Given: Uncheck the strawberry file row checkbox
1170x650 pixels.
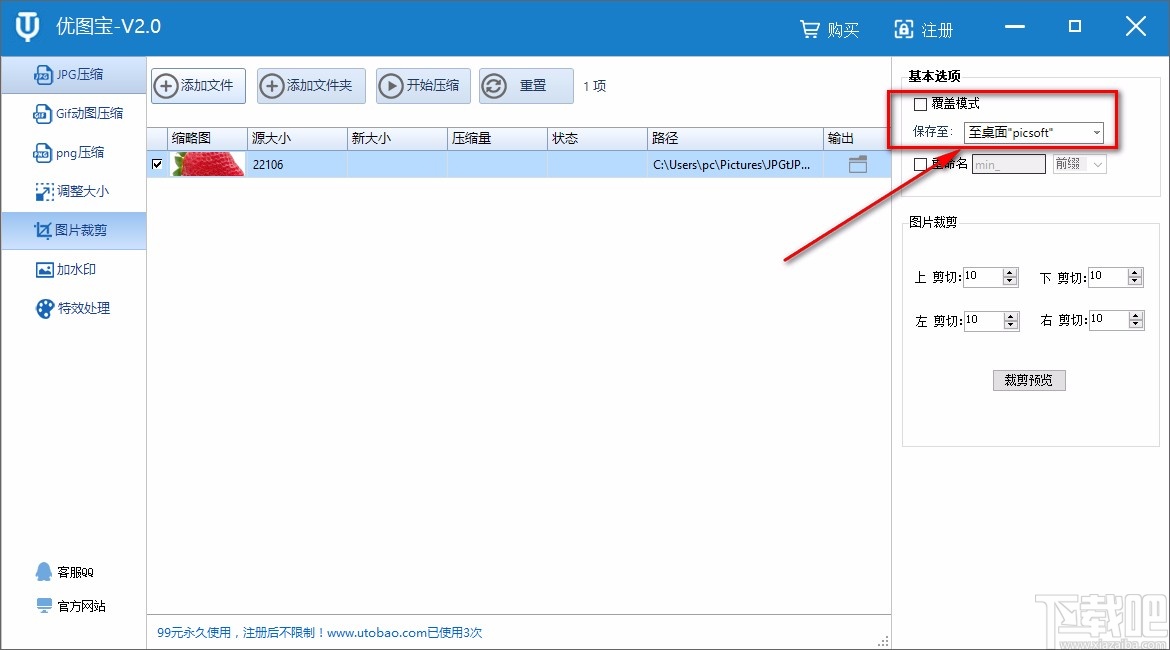Looking at the screenshot, I should tap(157, 164).
